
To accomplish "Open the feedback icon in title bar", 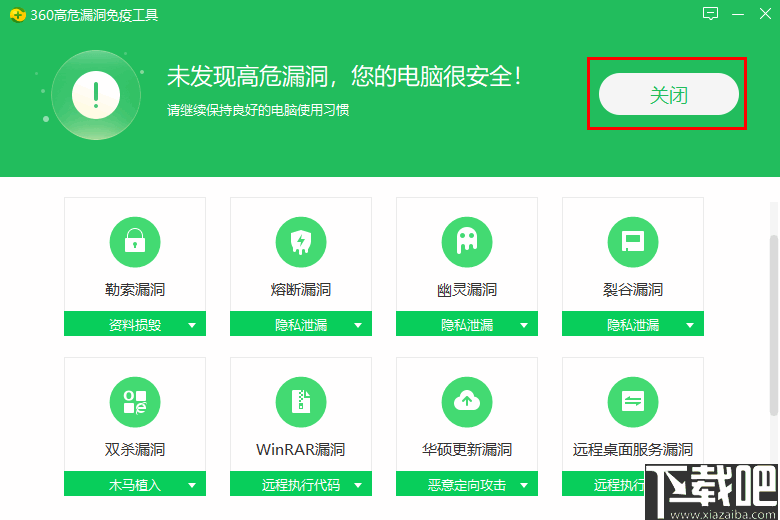I will click(x=710, y=14).
